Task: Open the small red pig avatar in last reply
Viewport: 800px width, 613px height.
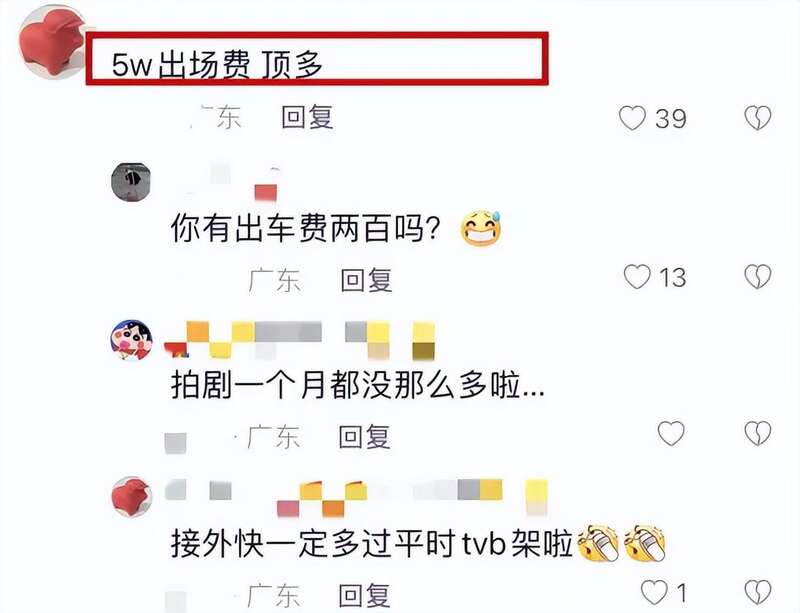Action: [x=132, y=497]
